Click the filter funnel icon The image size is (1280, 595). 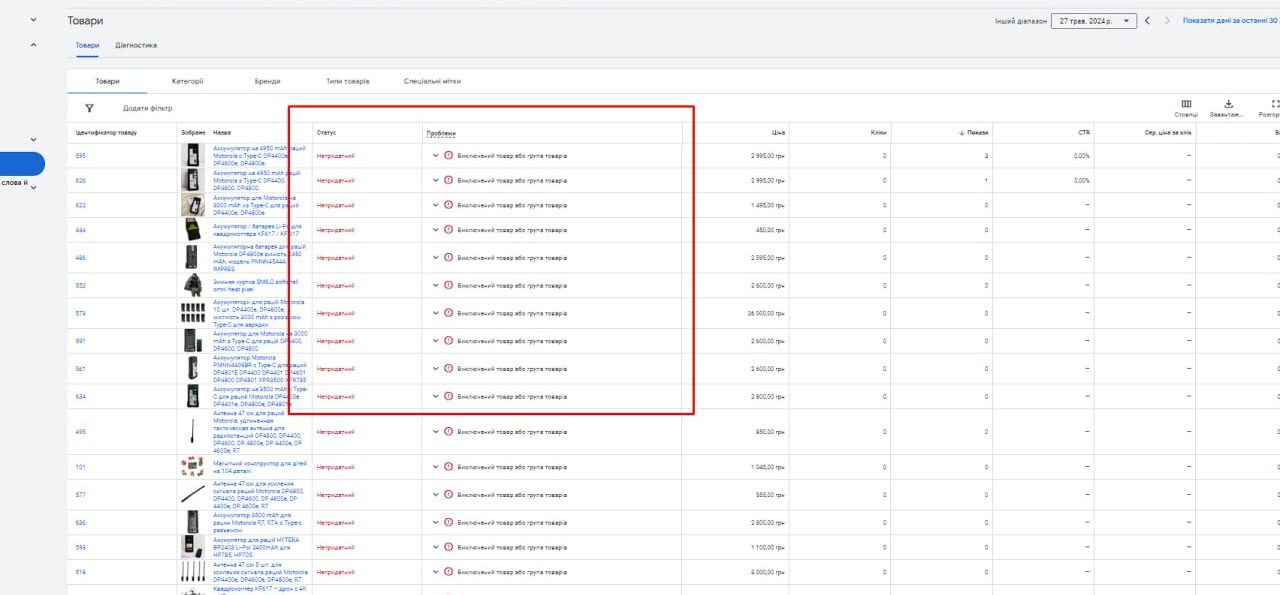(x=89, y=108)
